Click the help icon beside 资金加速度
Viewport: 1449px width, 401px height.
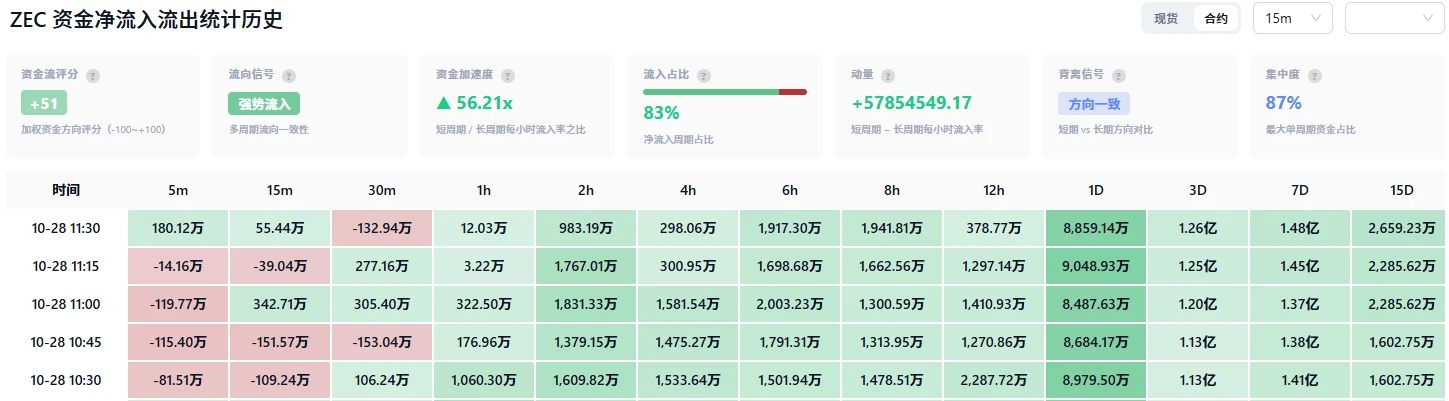(x=508, y=75)
